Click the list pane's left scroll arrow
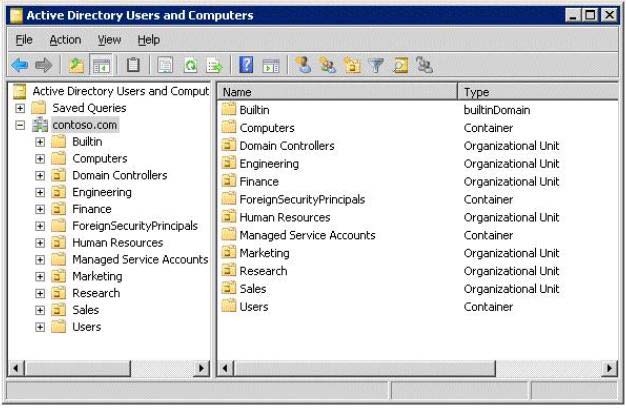The width and height of the screenshot is (626, 408). (x=226, y=368)
